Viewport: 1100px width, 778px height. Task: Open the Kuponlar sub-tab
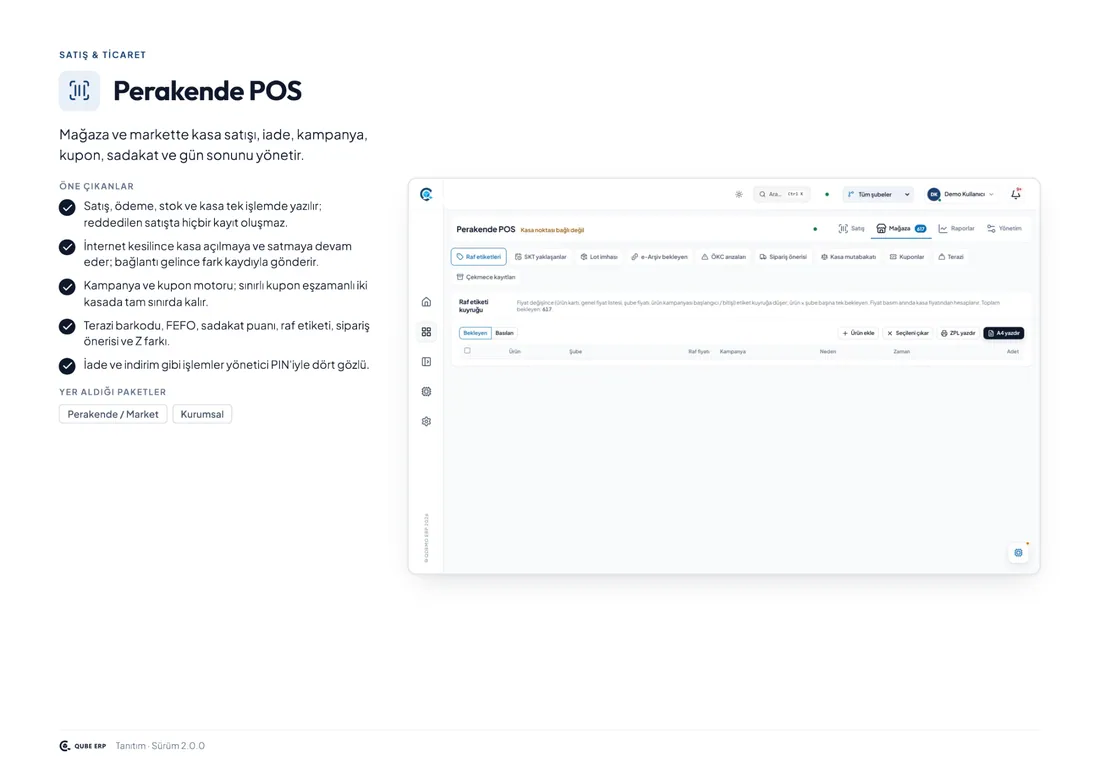[x=907, y=257]
